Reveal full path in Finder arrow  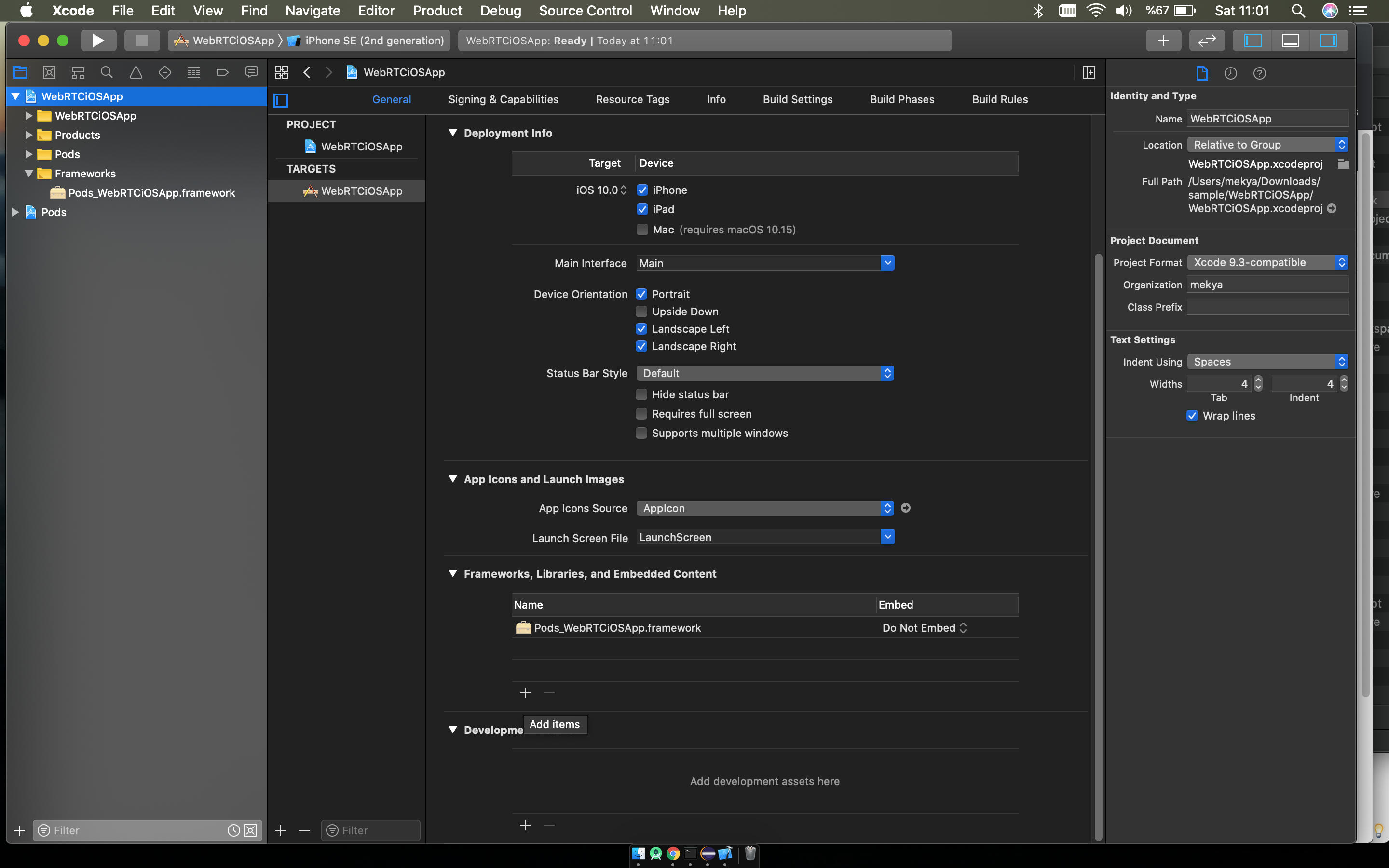pyautogui.click(x=1332, y=208)
